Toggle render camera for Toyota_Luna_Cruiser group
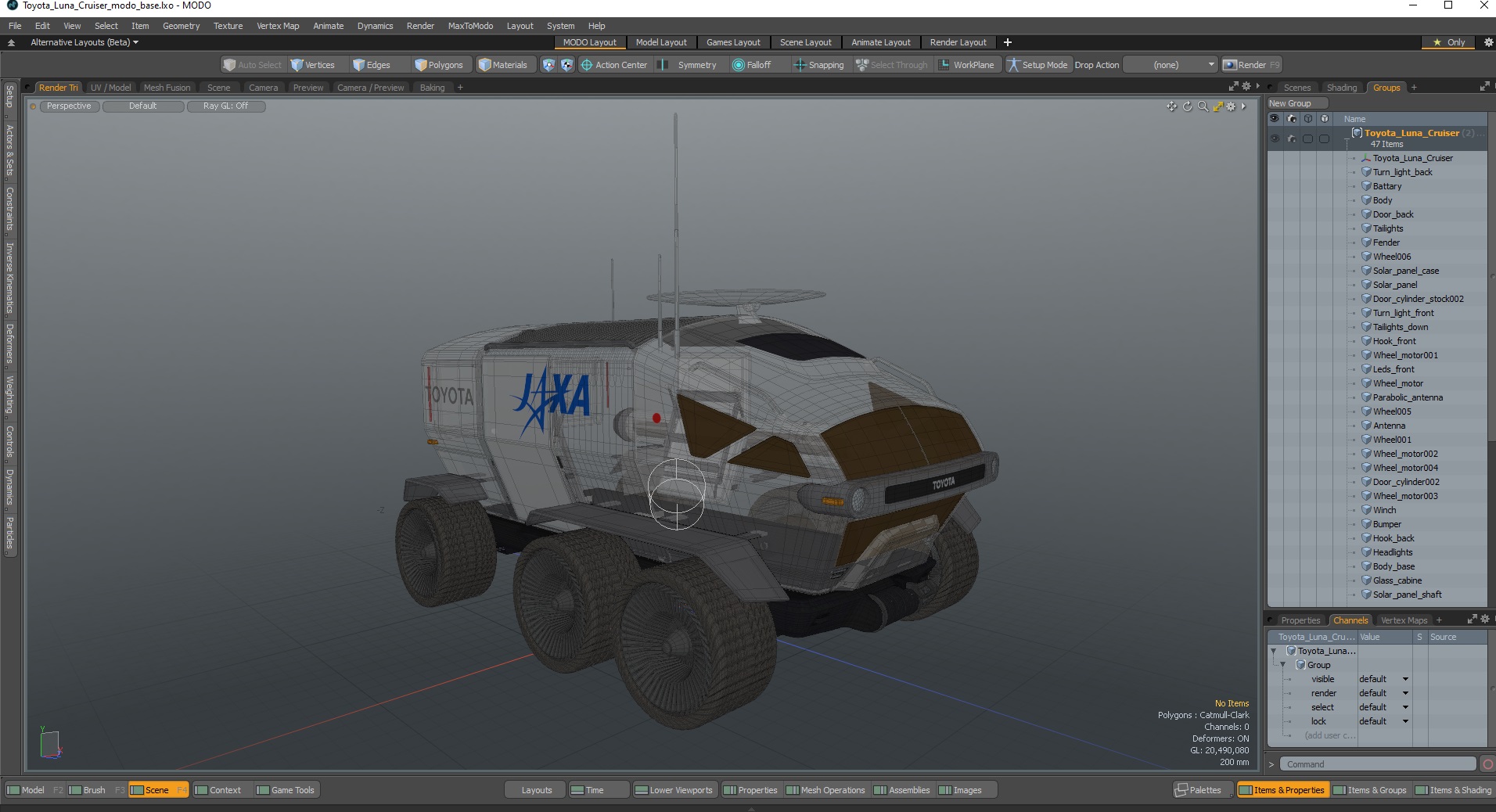Image resolution: width=1496 pixels, height=812 pixels. pos(1291,138)
